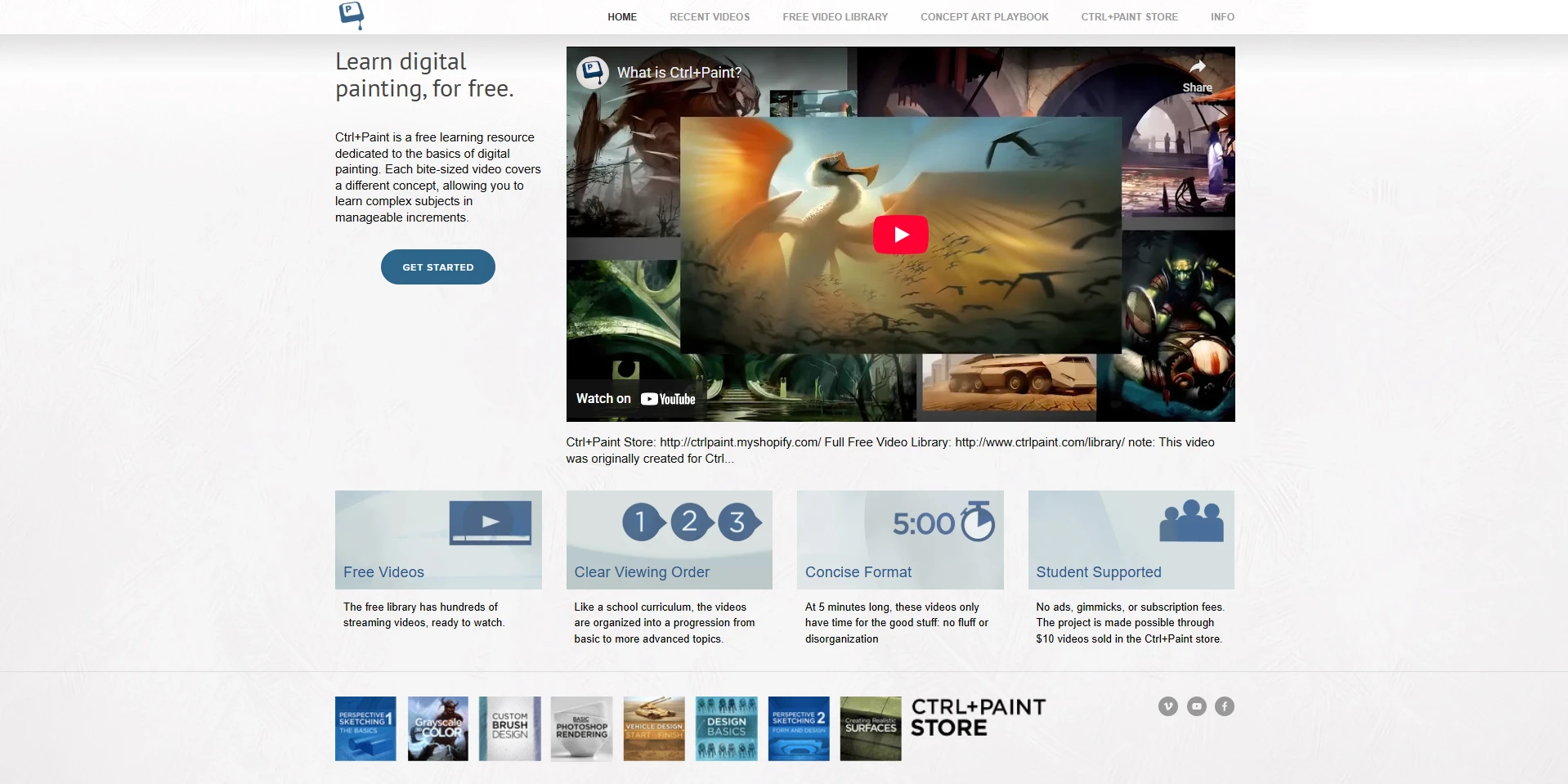The height and width of the screenshot is (784, 1568).
Task: Open the Grayscale to Color thumbnail
Action: pos(437,728)
